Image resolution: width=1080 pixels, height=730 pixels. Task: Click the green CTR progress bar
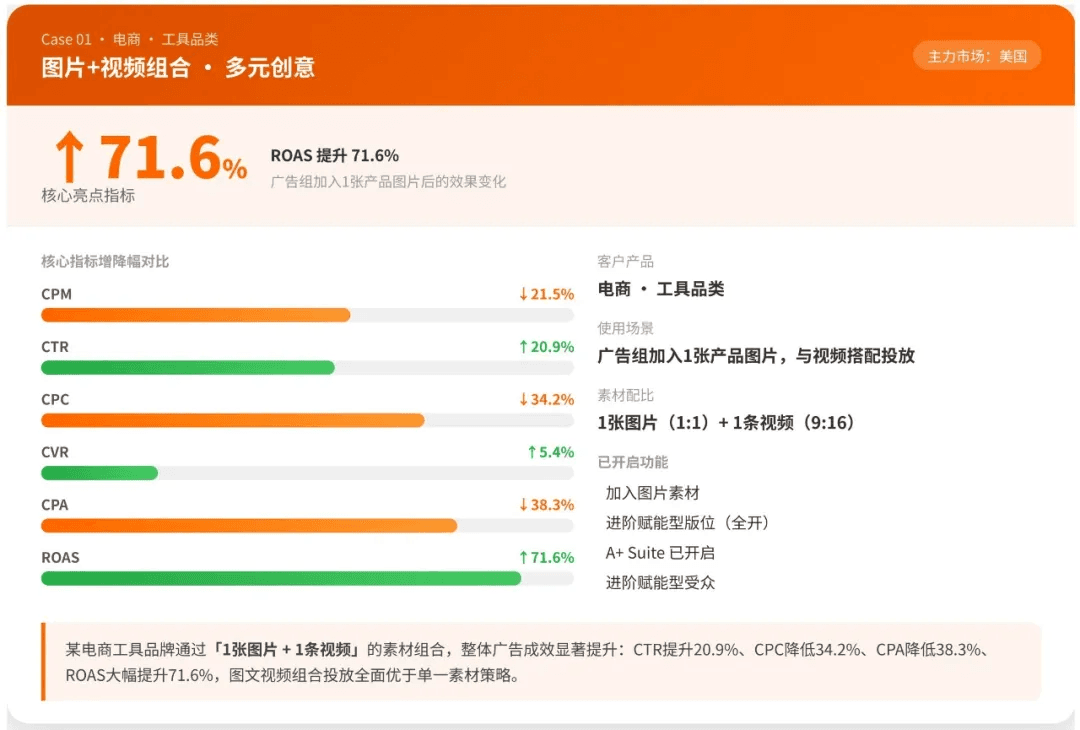(188, 368)
